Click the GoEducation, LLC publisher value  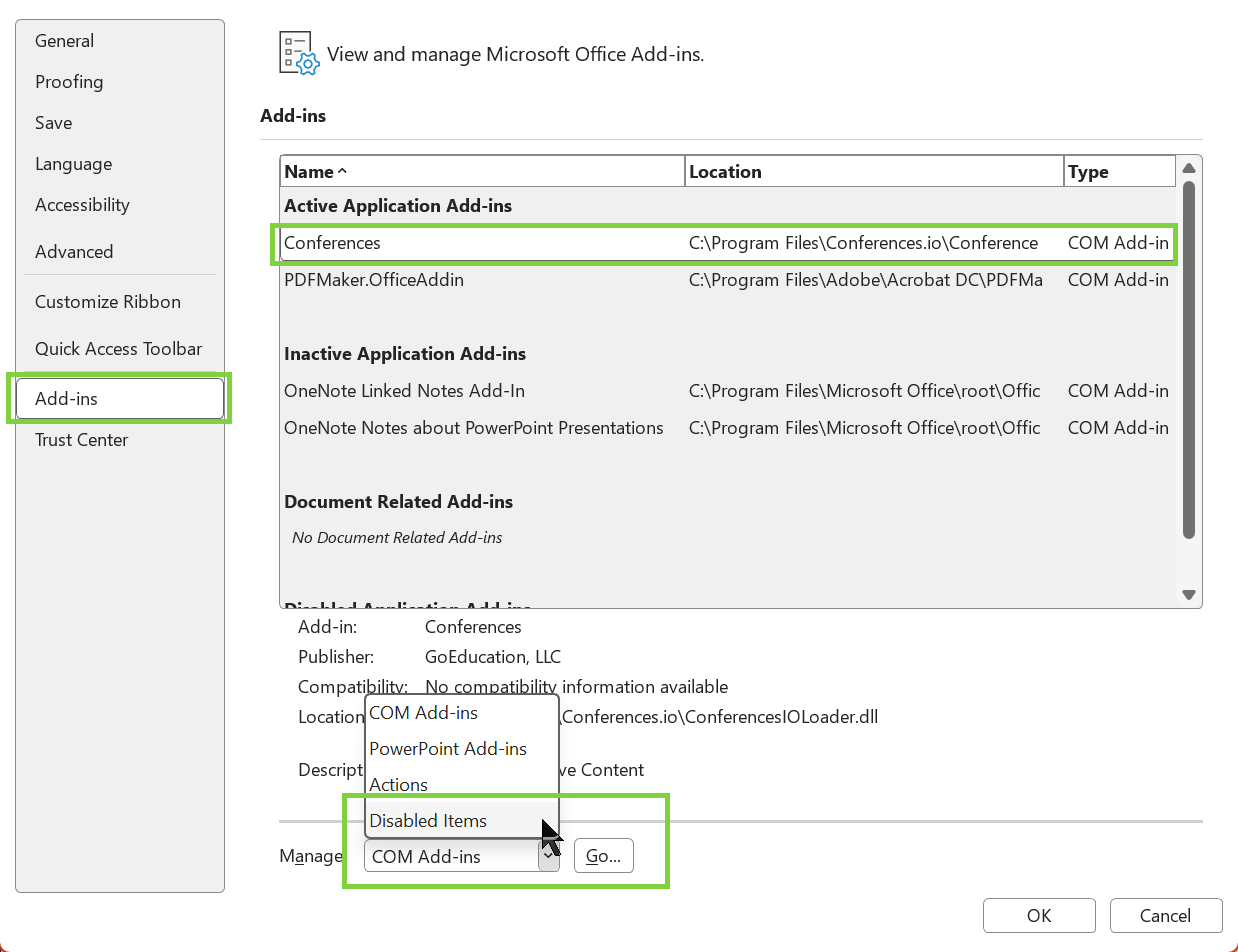point(493,657)
